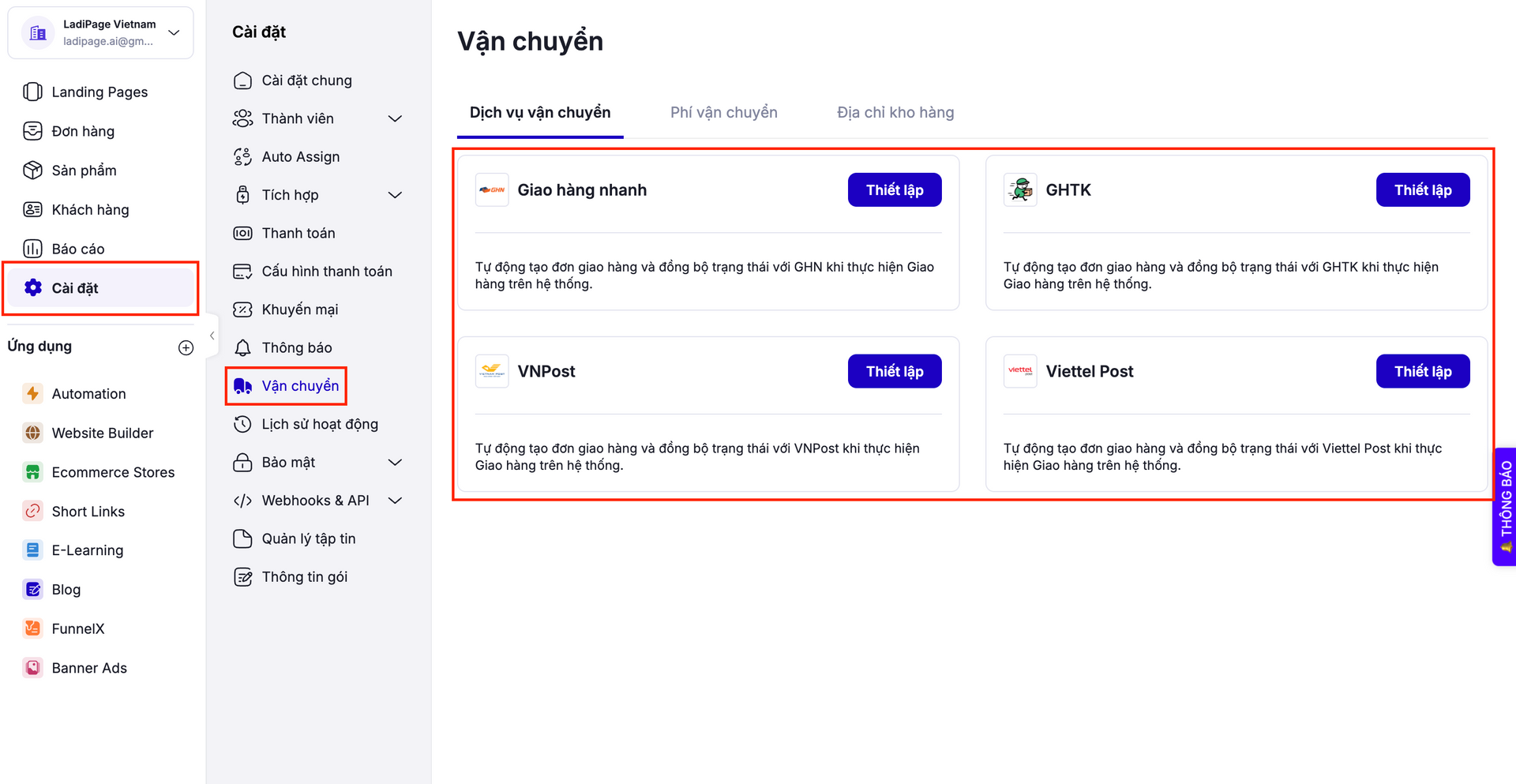
Task: Collapse the sidebar using the arrow handle
Action: coord(212,336)
